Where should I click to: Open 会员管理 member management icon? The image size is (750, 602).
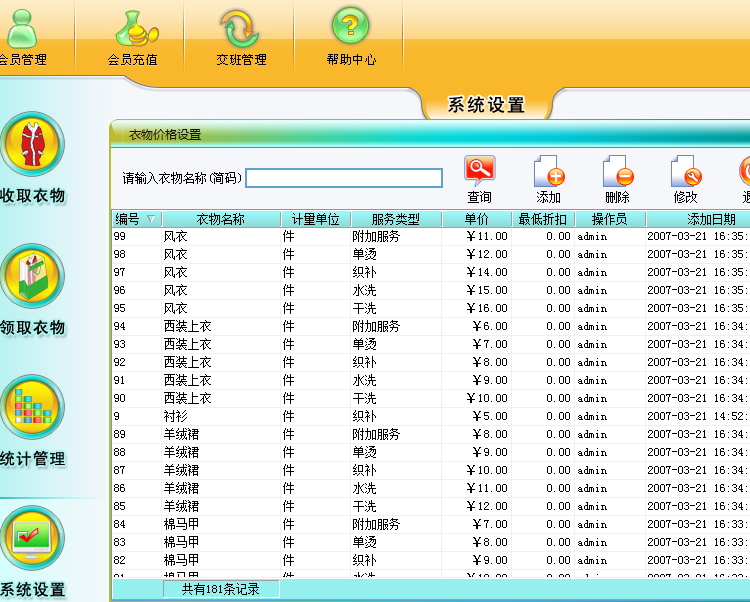[x=22, y=29]
